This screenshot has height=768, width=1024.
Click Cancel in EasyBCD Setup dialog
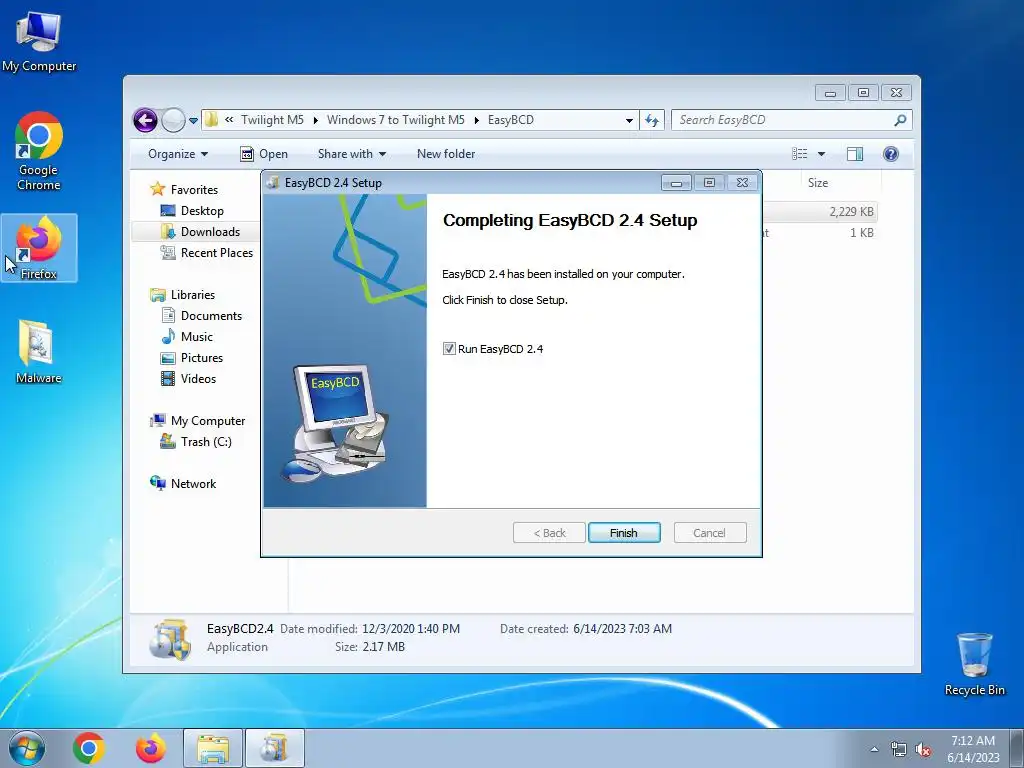click(x=709, y=533)
